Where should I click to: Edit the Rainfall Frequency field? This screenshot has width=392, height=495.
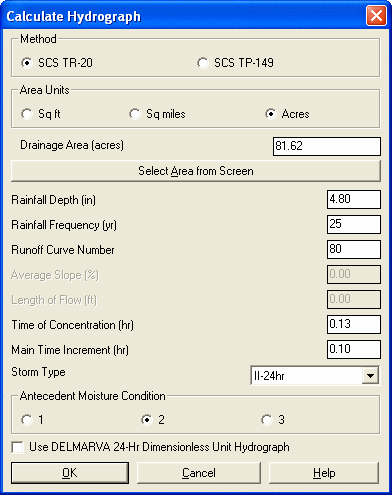(x=354, y=224)
